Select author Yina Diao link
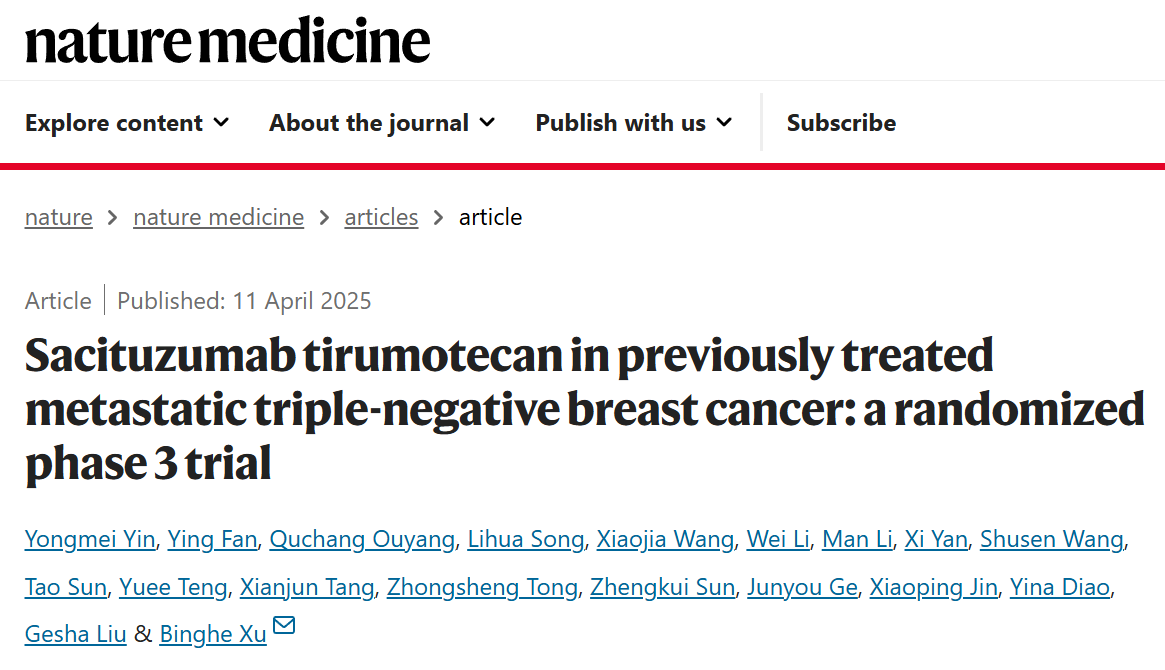Viewport: 1165px width, 670px height. [x=1060, y=587]
